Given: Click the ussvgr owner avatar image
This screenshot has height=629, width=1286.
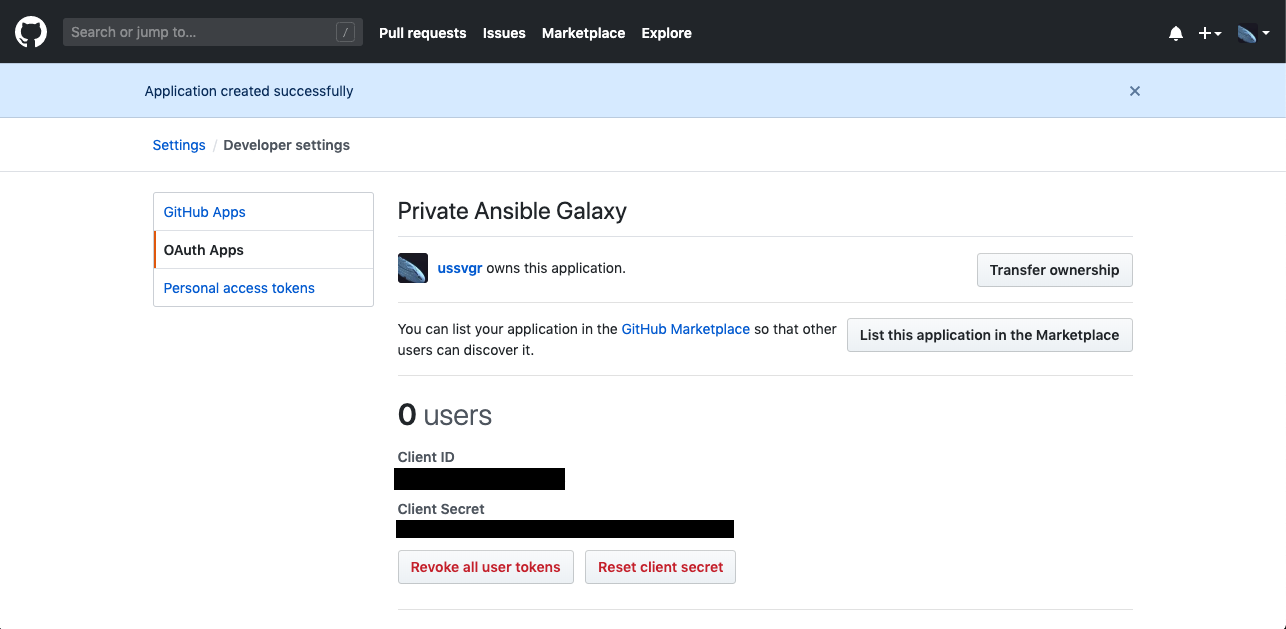Looking at the screenshot, I should tap(413, 268).
